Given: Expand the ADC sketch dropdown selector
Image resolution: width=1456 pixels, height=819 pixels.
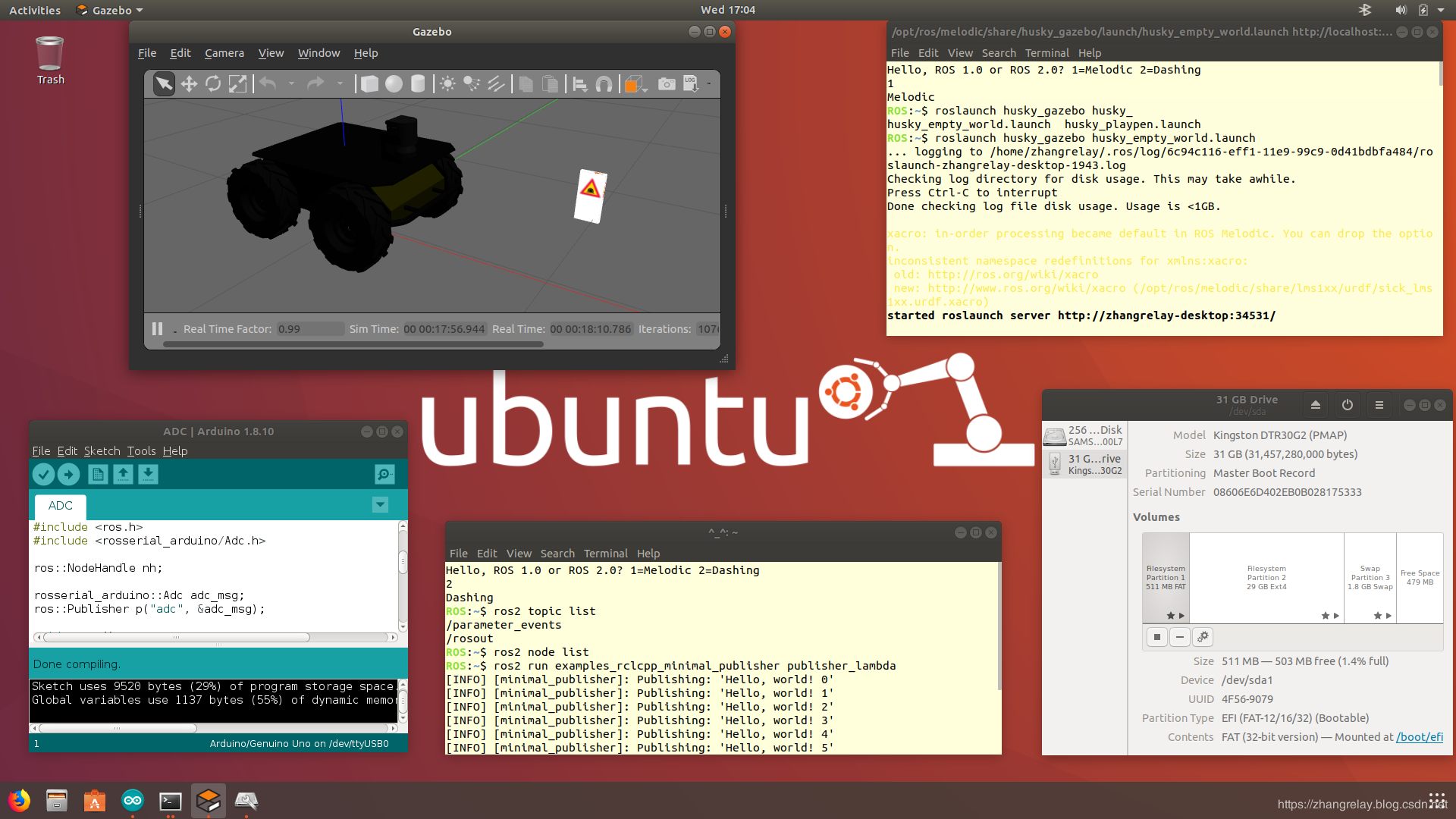Looking at the screenshot, I should (379, 505).
